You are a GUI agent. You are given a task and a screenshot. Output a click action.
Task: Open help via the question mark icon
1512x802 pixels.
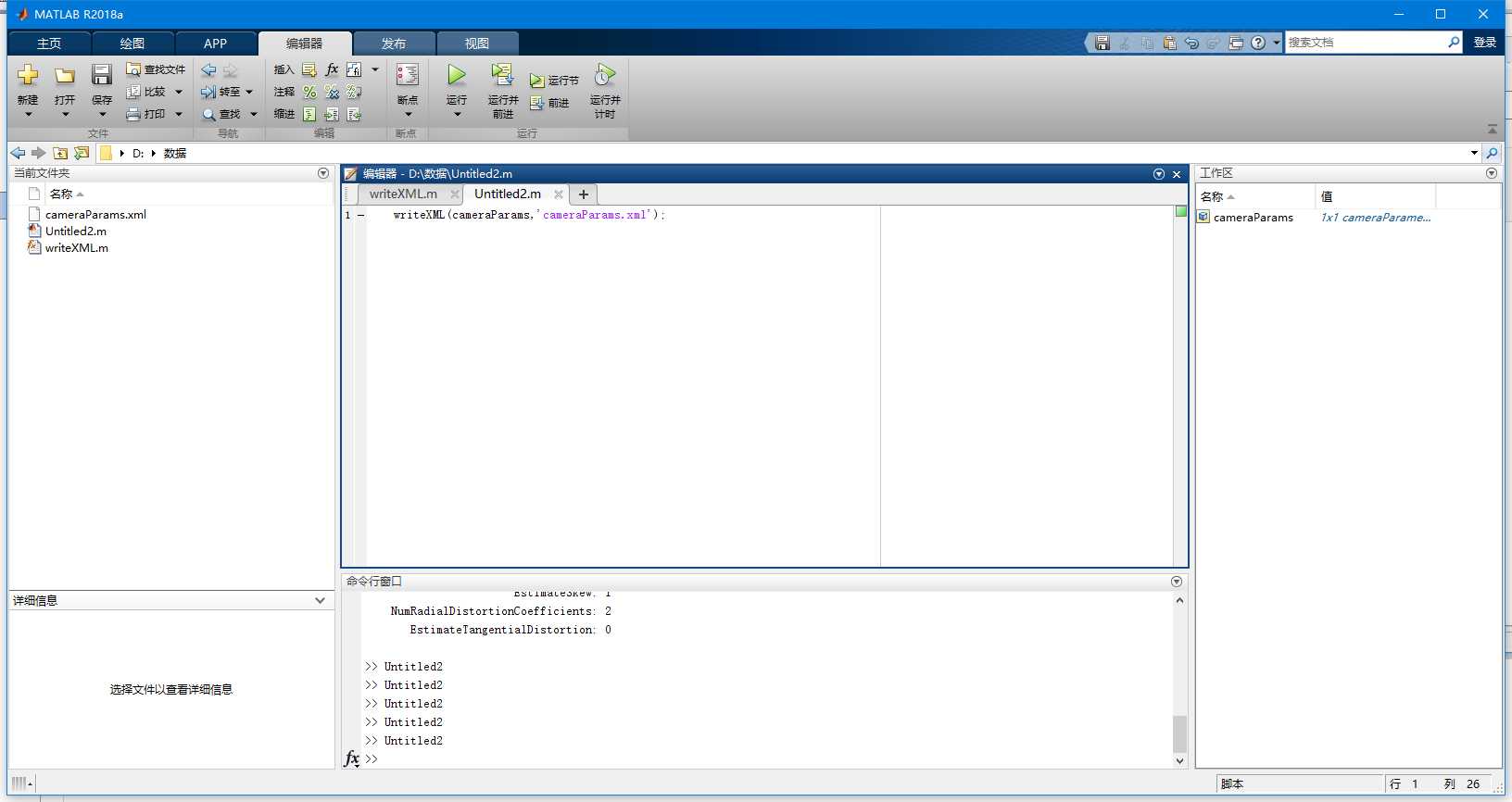click(x=1258, y=43)
